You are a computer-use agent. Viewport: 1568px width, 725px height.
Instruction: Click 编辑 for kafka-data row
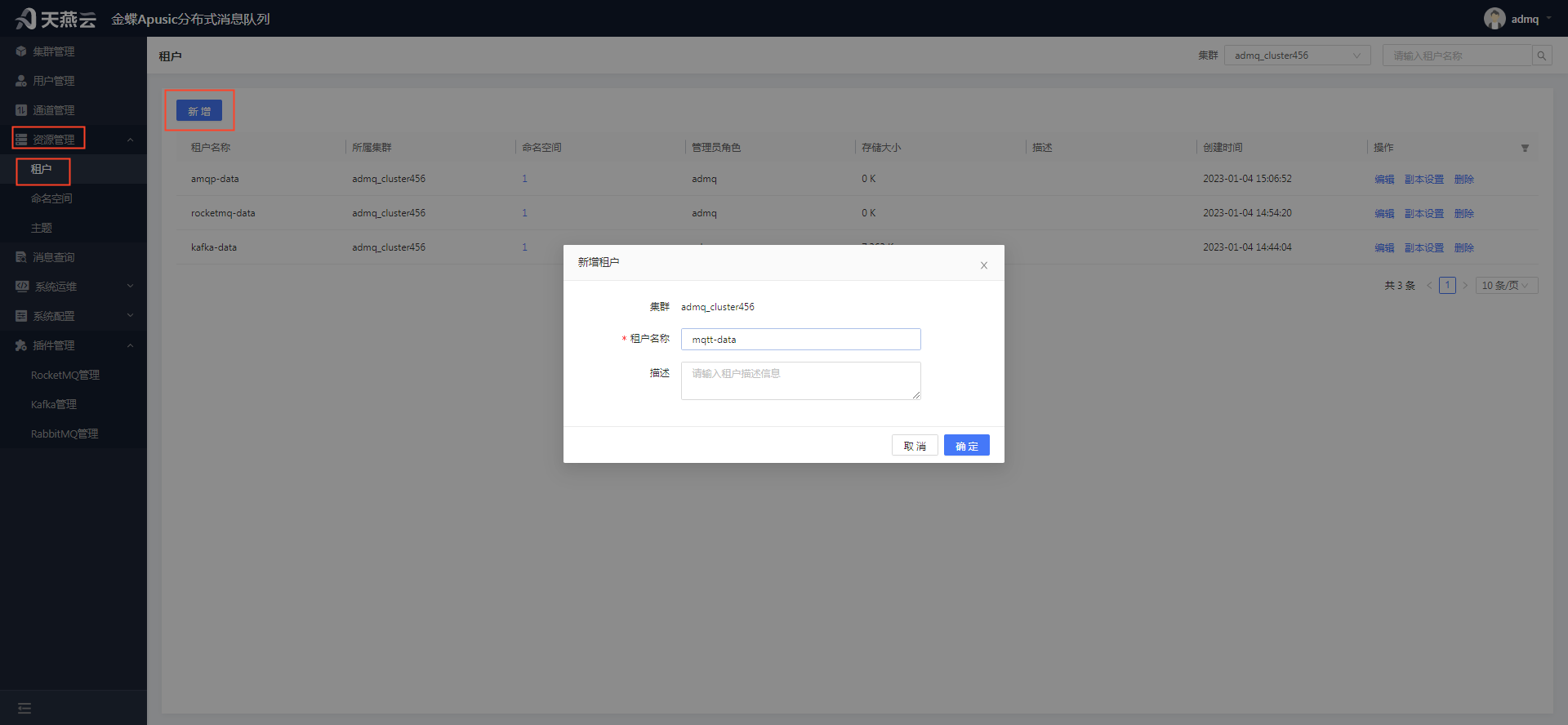(x=1384, y=248)
